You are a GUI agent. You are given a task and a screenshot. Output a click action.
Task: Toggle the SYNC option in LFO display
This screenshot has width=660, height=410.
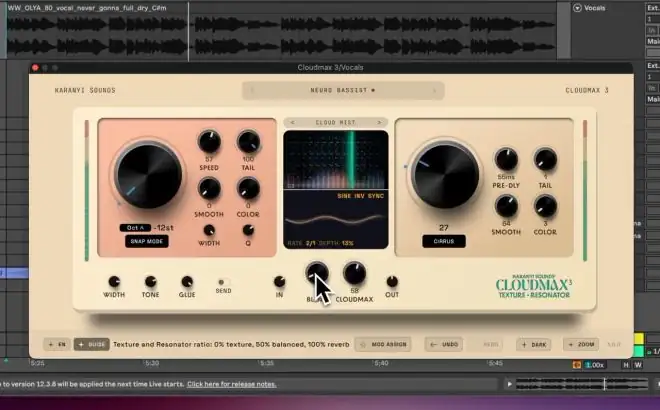click(376, 196)
